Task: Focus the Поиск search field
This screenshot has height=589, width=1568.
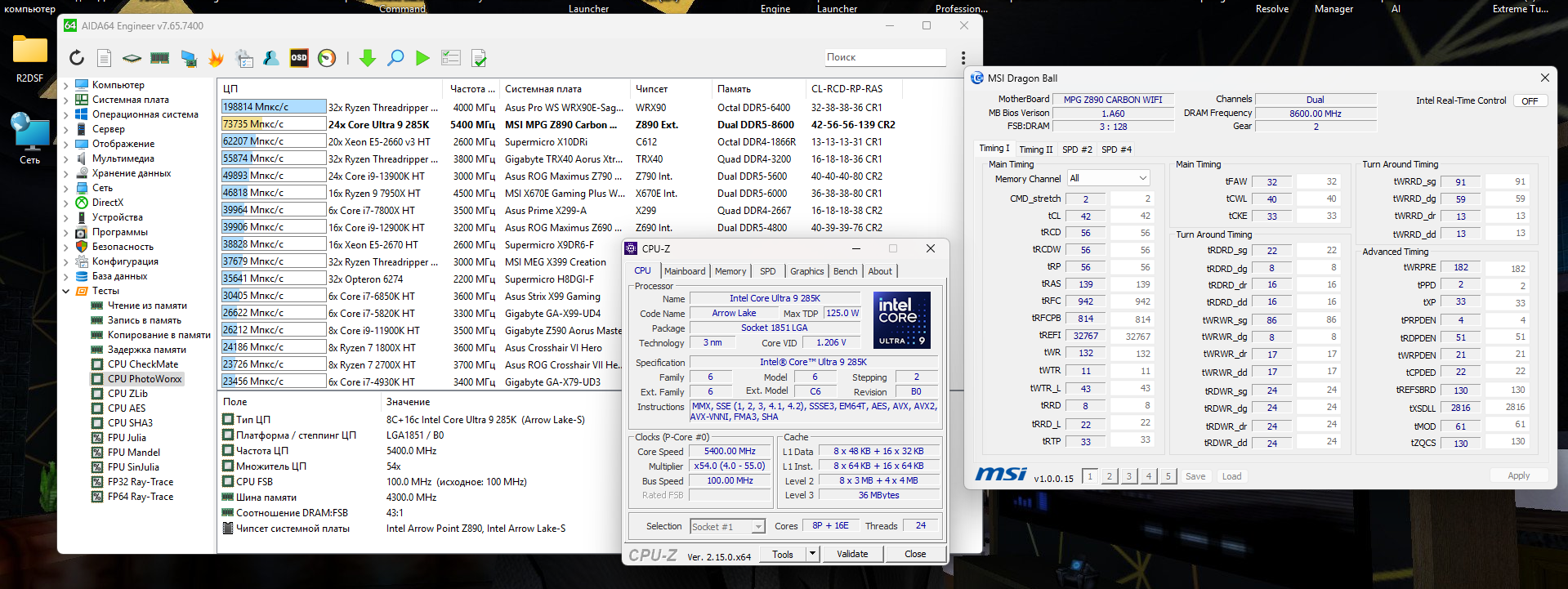Action: coord(885,57)
